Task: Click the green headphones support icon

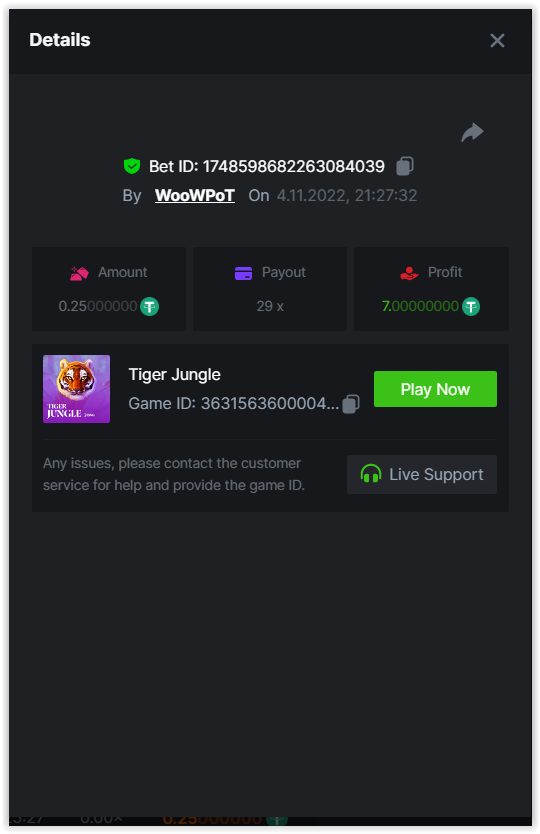Action: [x=371, y=473]
